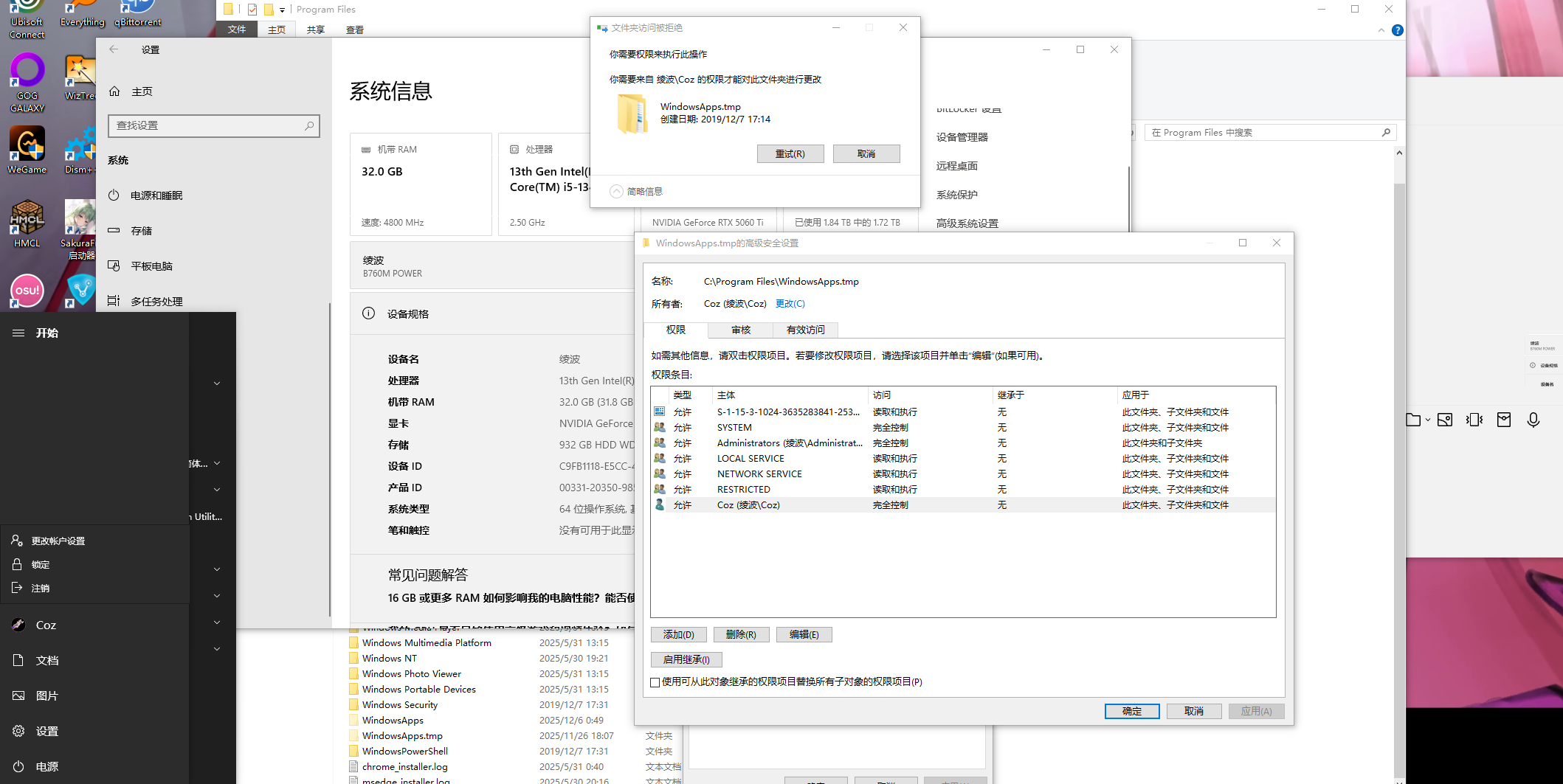Enable replacing child object permission entries checkbox
Screen dimensions: 1563x784
click(x=655, y=682)
